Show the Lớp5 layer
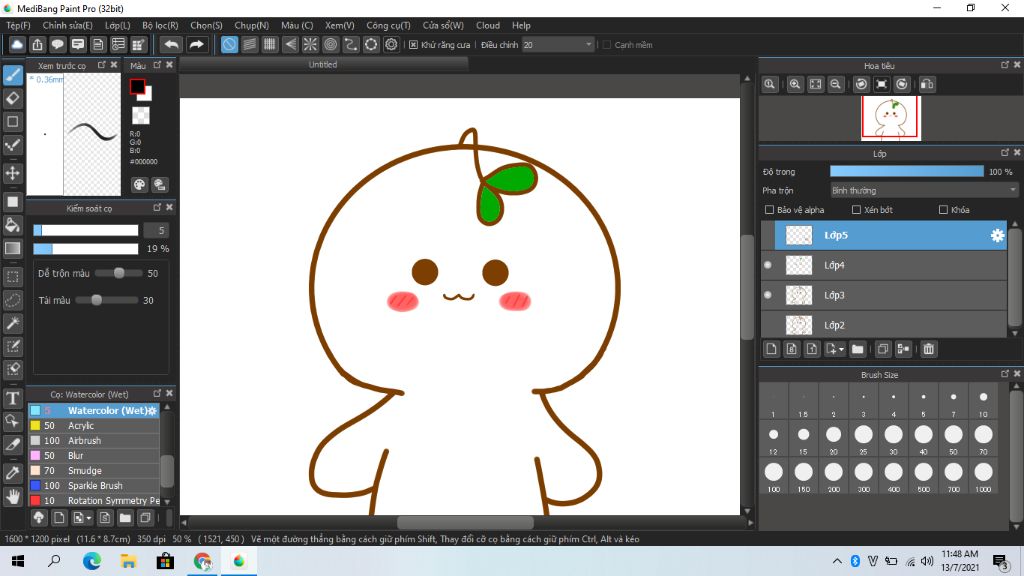This screenshot has height=576, width=1024. point(768,235)
